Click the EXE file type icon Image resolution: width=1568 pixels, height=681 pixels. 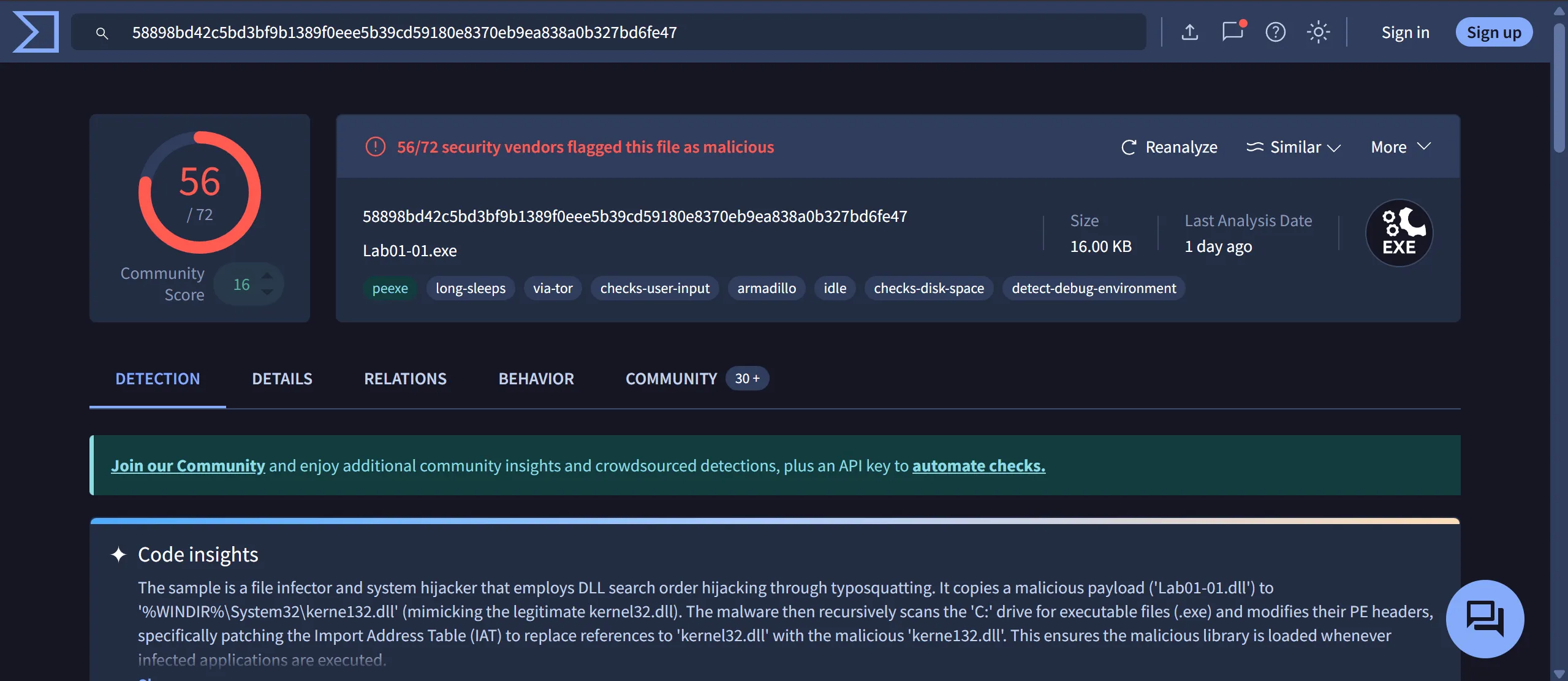[x=1399, y=233]
